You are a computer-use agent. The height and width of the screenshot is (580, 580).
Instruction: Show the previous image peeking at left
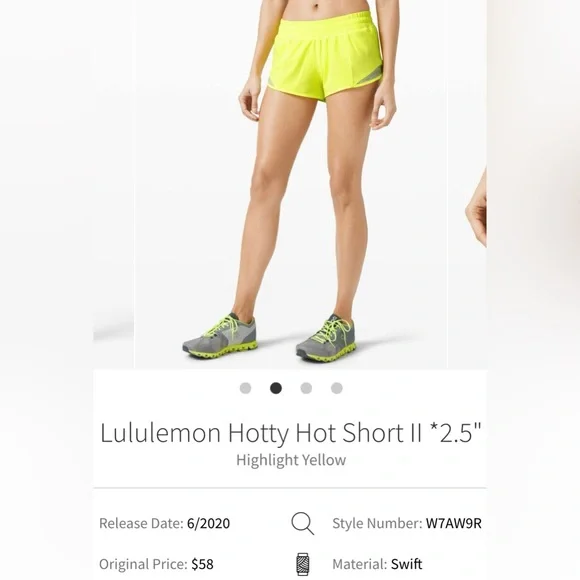(x=113, y=184)
